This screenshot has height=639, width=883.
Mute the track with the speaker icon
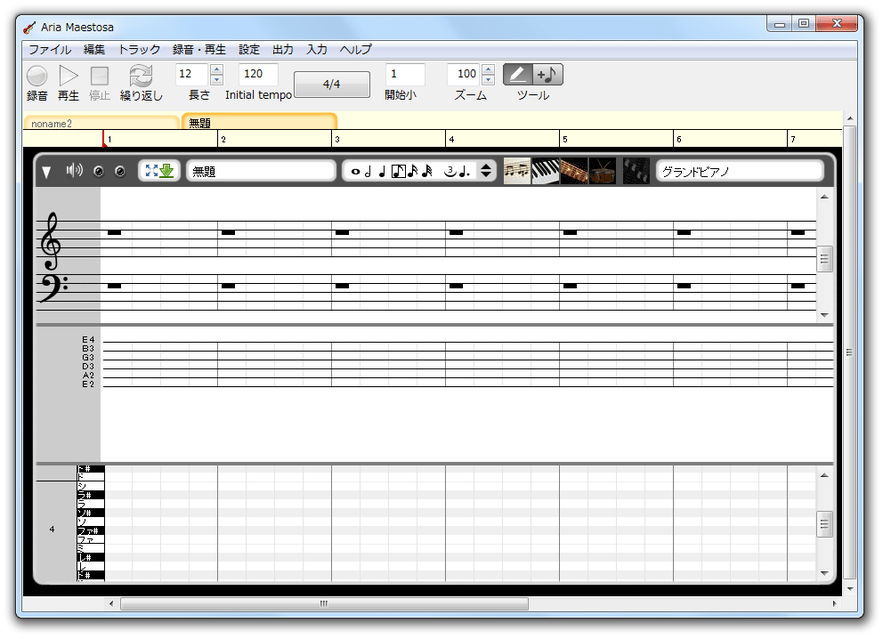click(x=74, y=170)
